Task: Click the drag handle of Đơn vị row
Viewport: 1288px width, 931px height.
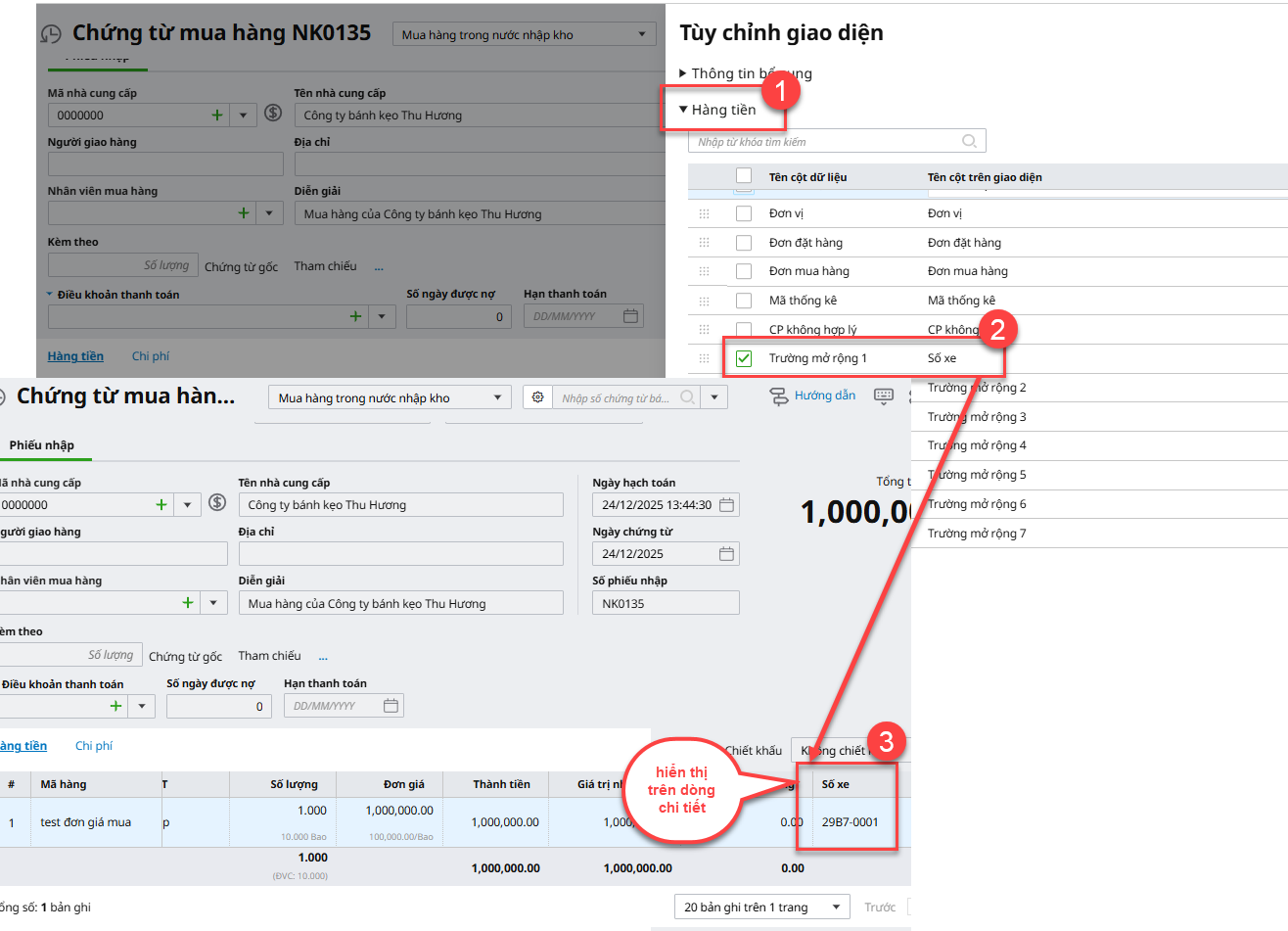Action: (704, 213)
